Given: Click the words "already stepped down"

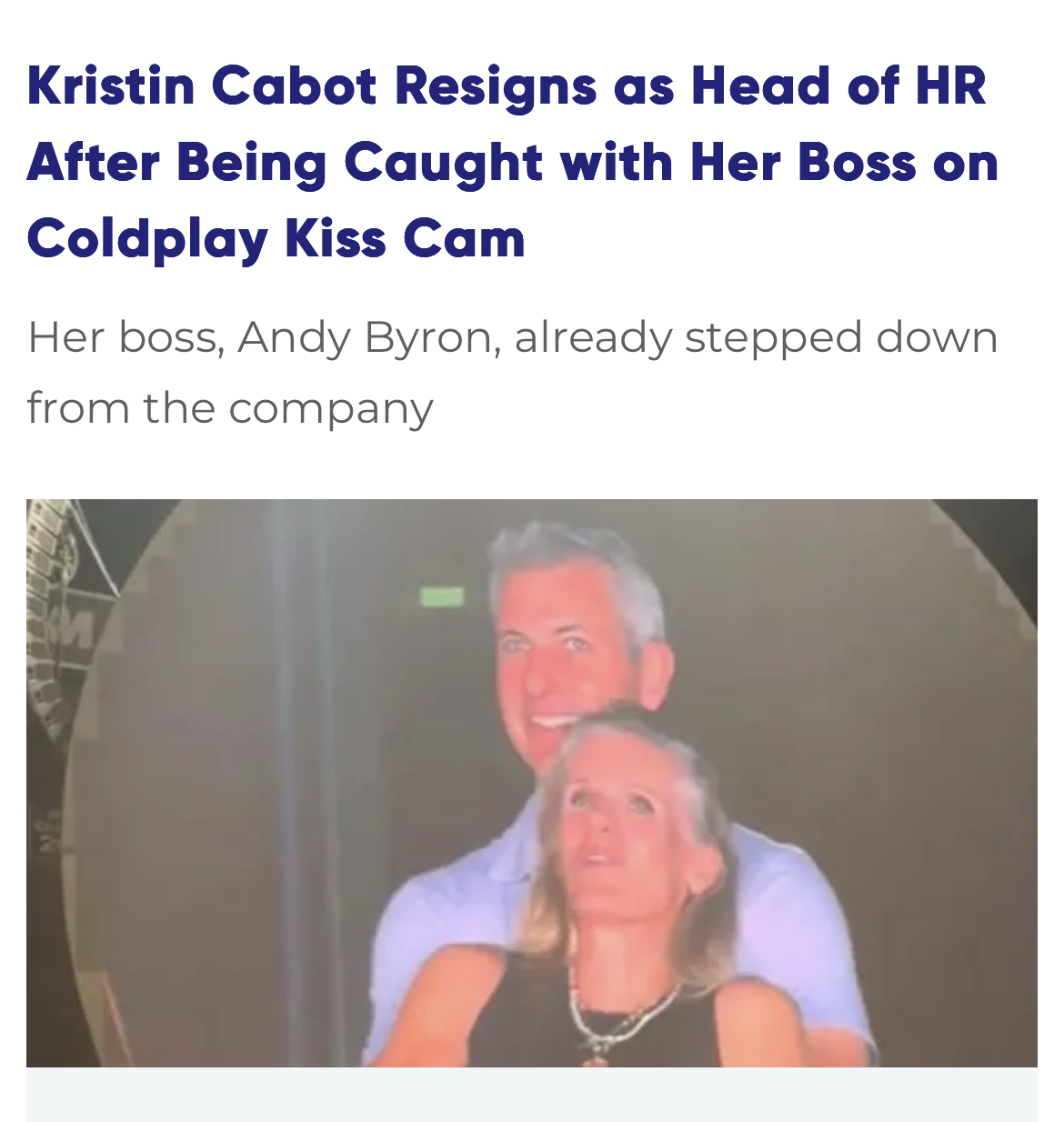Looking at the screenshot, I should point(756,337).
